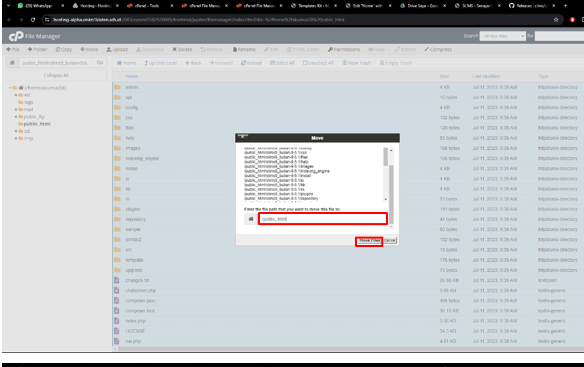Cancel the Move dialog
584x367 pixels.
pos(390,241)
